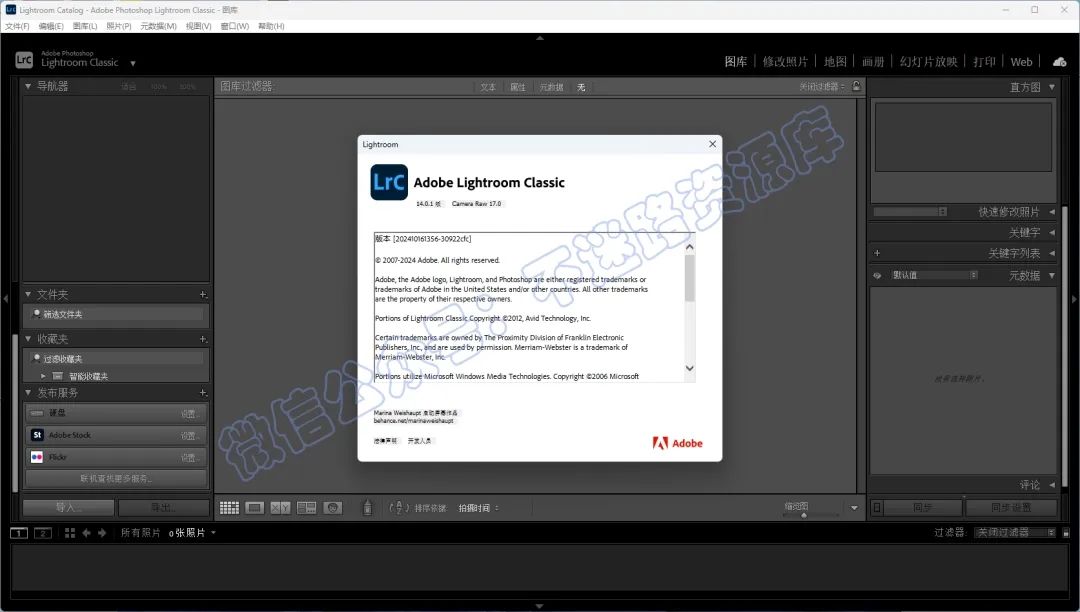Screen dimensions: 1080x612
Task: Add publish service with plus icon
Action: click(203, 393)
